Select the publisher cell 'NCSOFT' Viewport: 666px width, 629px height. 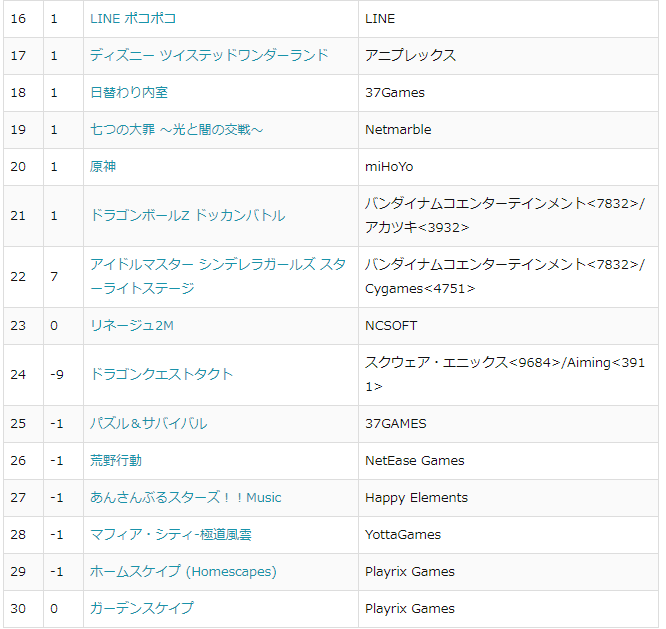pyautogui.click(x=508, y=326)
